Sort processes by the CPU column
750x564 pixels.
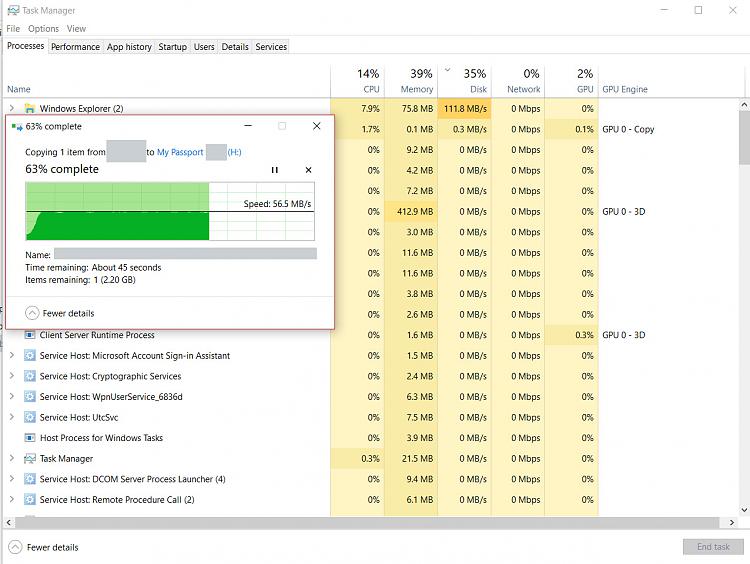pyautogui.click(x=357, y=81)
